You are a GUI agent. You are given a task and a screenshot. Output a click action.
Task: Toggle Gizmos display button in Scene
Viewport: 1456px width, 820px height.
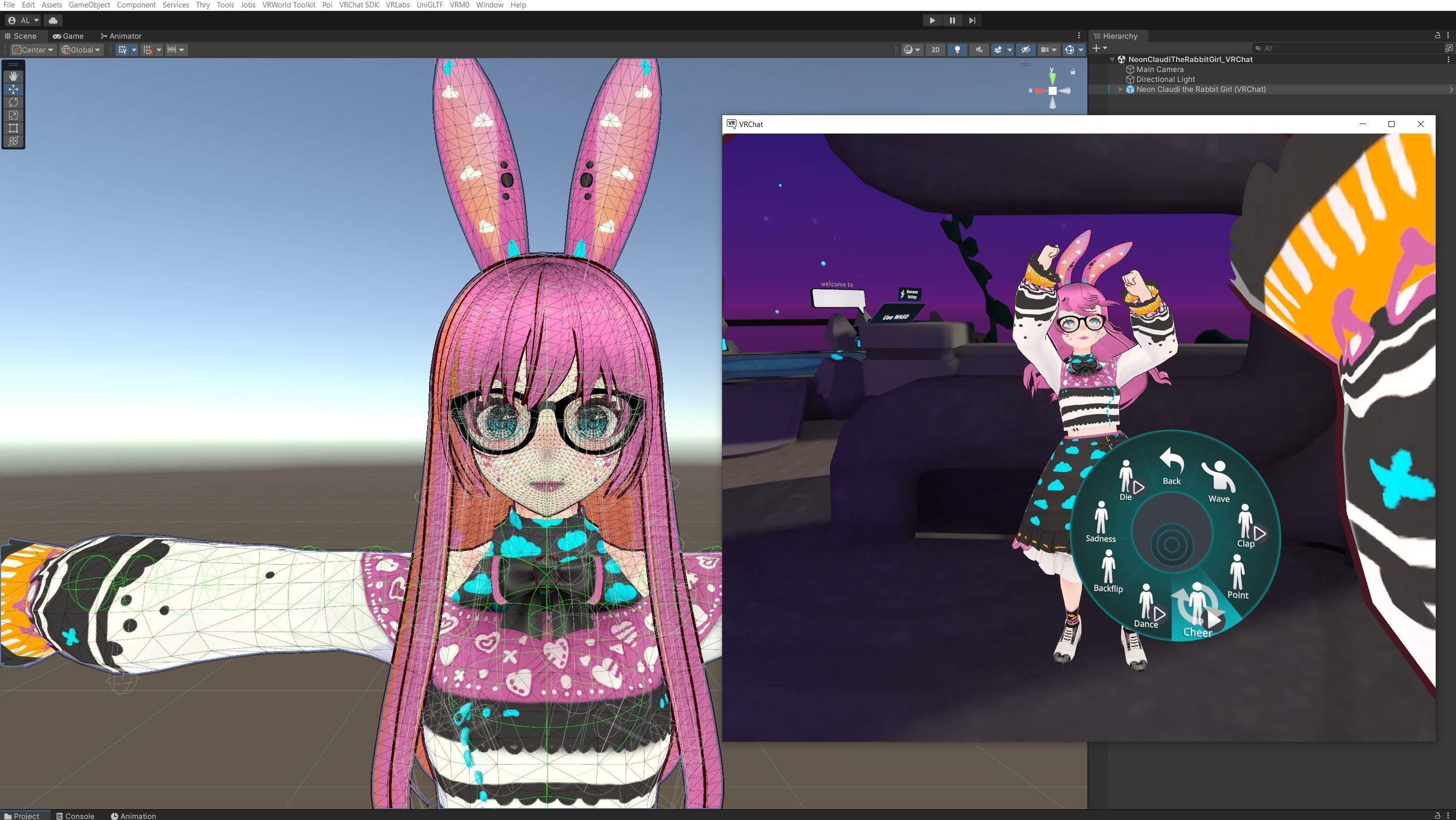coord(1070,50)
